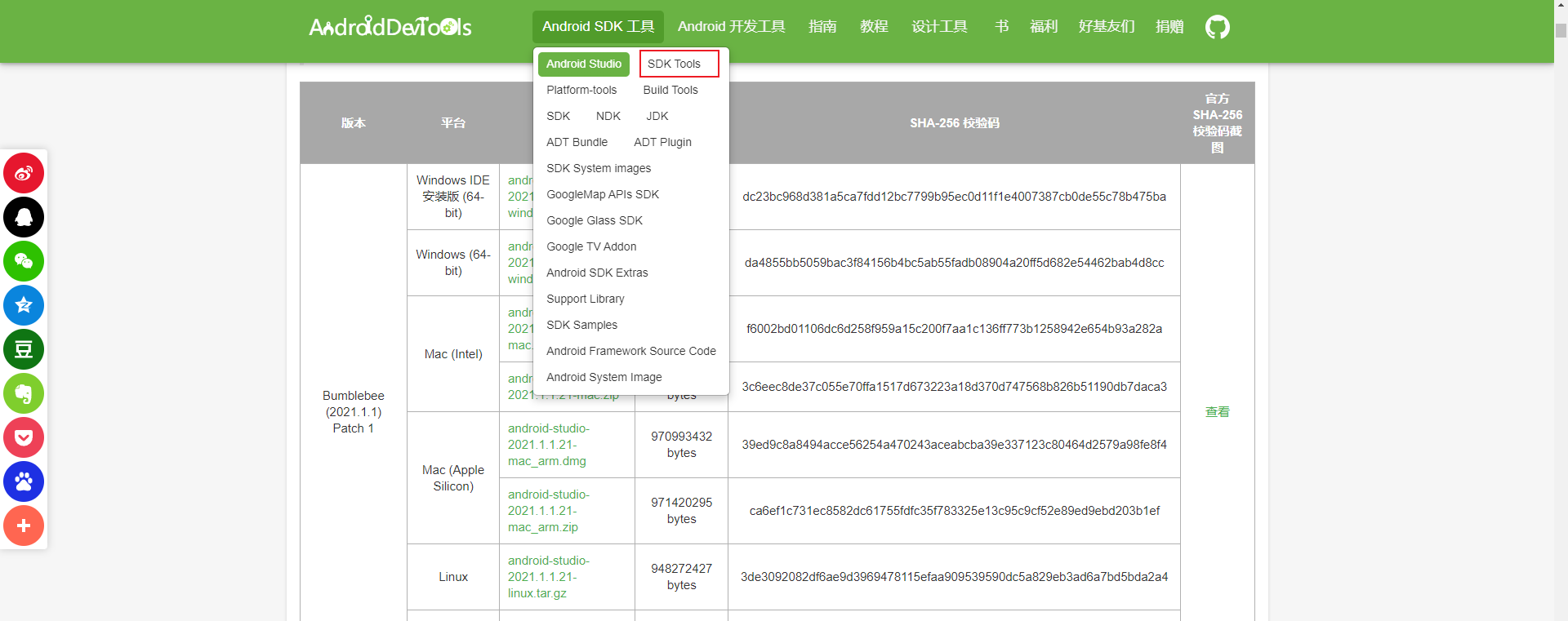The height and width of the screenshot is (621, 1568).
Task: Choose SDK menu entry
Action: click(559, 116)
